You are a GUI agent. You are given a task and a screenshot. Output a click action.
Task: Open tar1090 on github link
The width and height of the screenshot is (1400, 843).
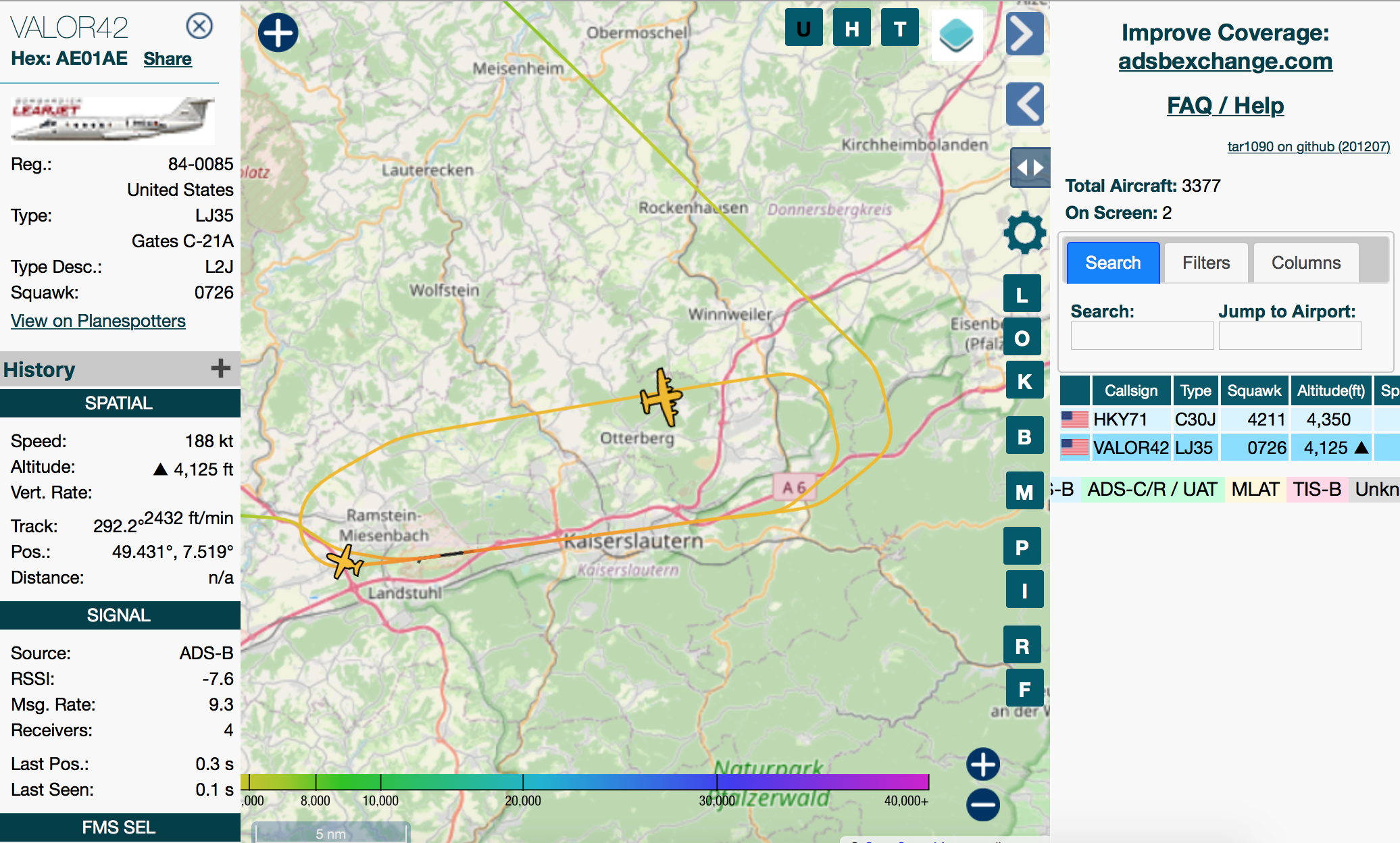pos(1308,147)
